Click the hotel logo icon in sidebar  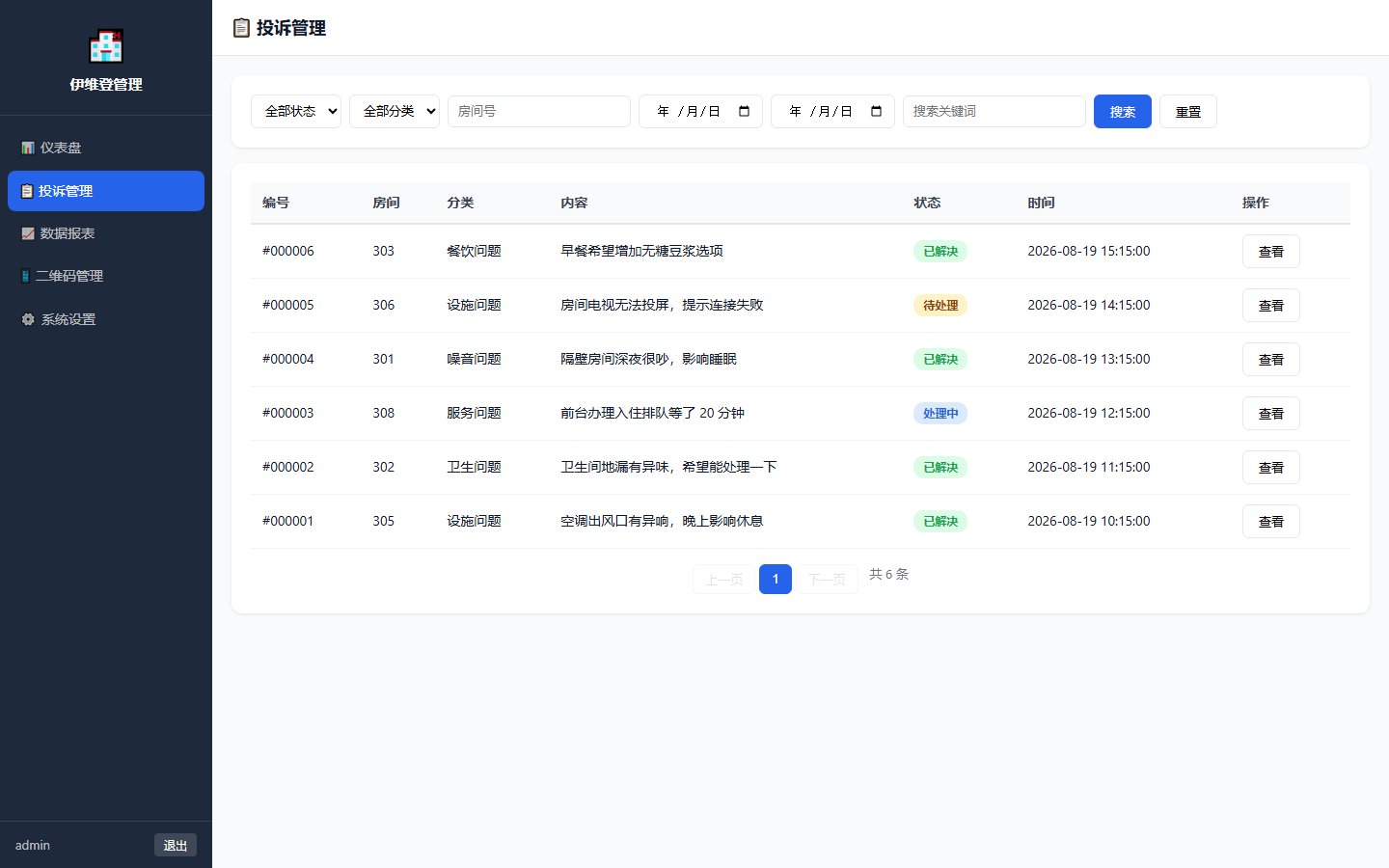[106, 46]
